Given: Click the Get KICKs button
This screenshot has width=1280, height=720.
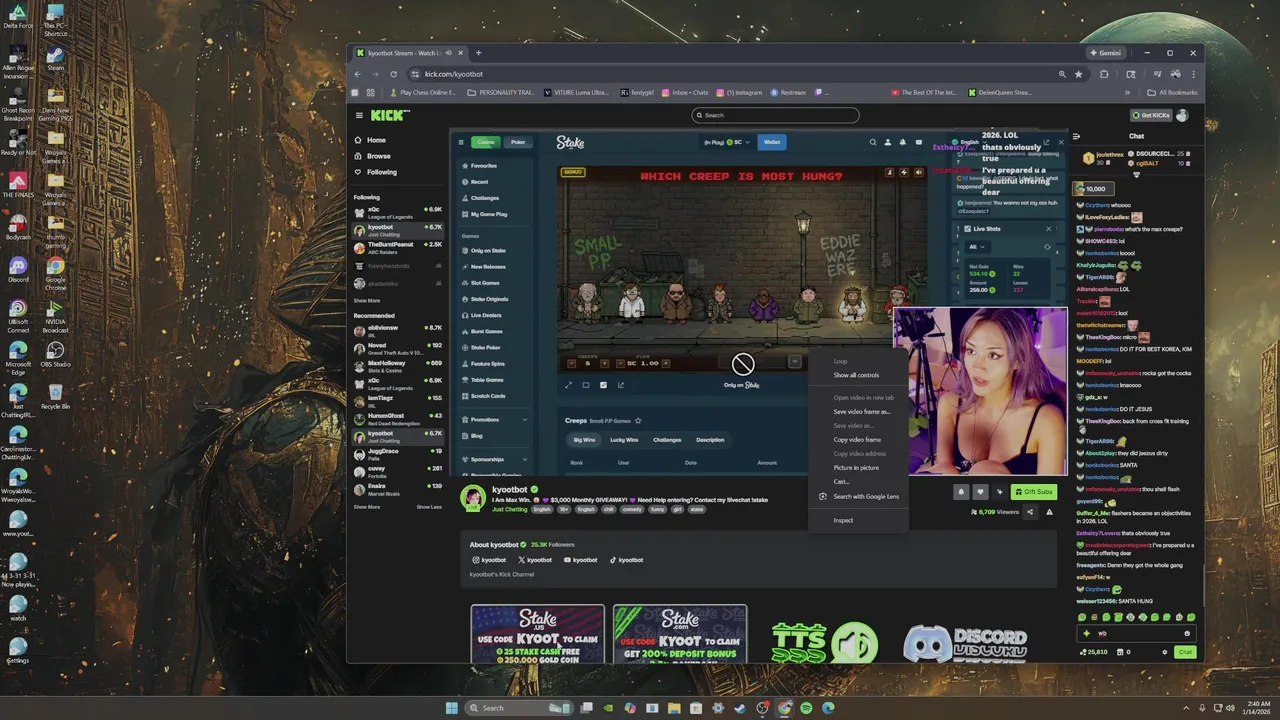Looking at the screenshot, I should click(1151, 115).
